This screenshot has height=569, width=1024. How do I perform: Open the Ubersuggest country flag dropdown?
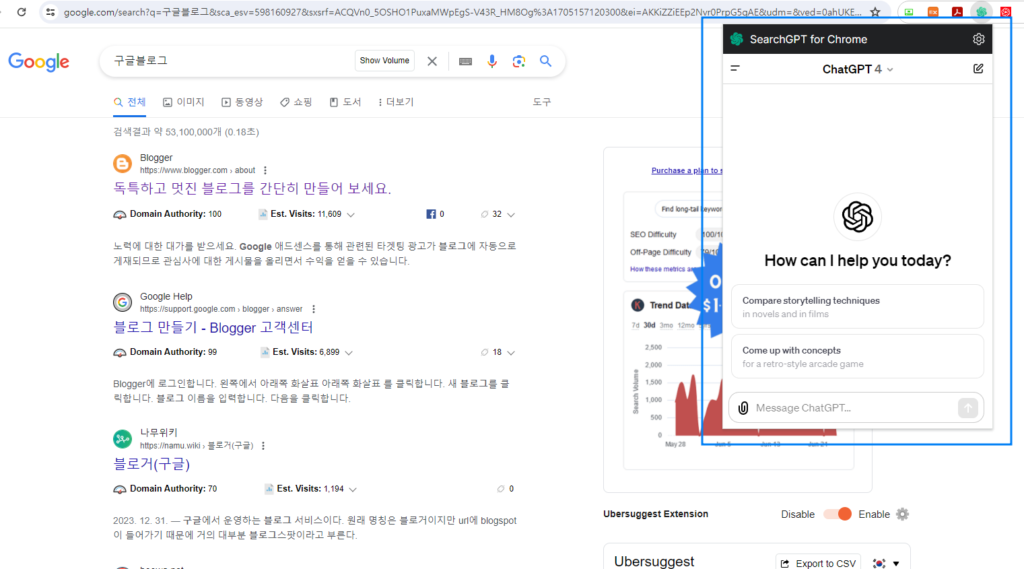click(886, 563)
